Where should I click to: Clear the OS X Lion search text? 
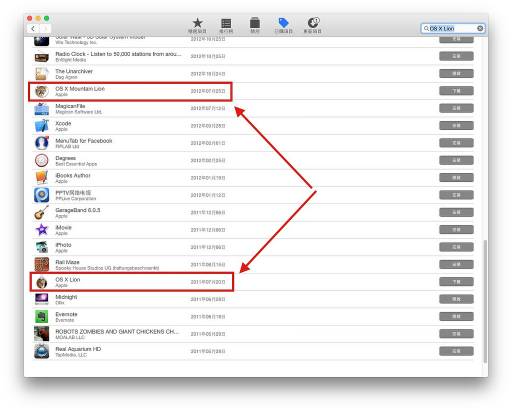tap(480, 28)
